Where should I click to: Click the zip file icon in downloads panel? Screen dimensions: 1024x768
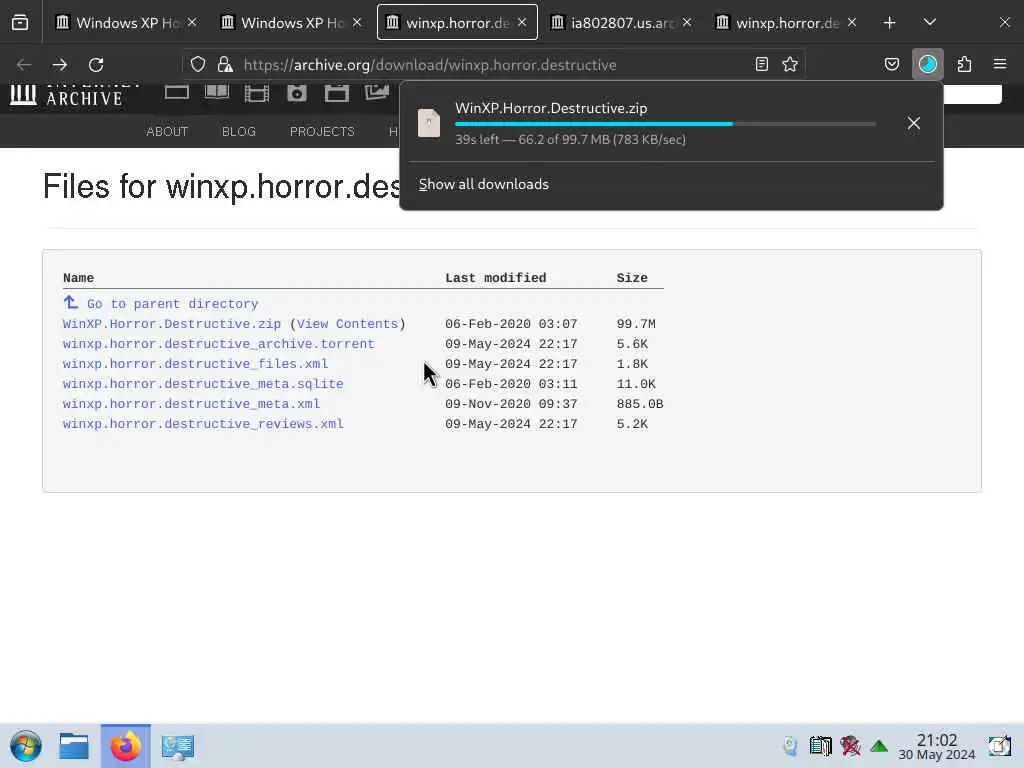pyautogui.click(x=429, y=123)
